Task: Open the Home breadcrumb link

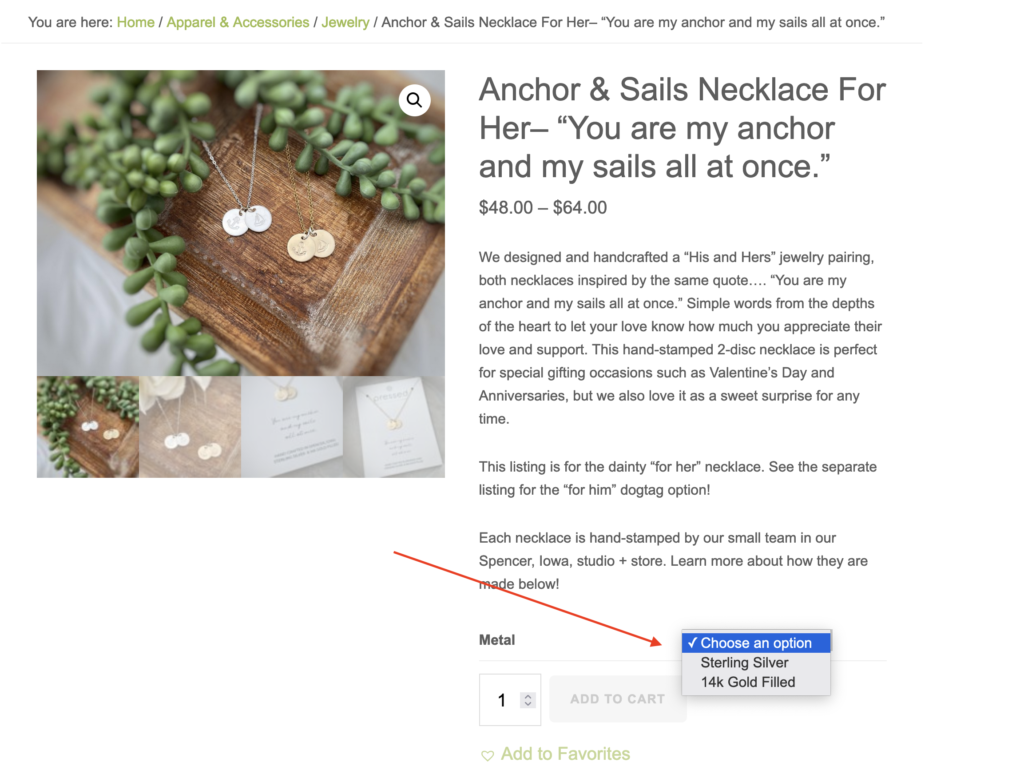Action: pos(136,22)
